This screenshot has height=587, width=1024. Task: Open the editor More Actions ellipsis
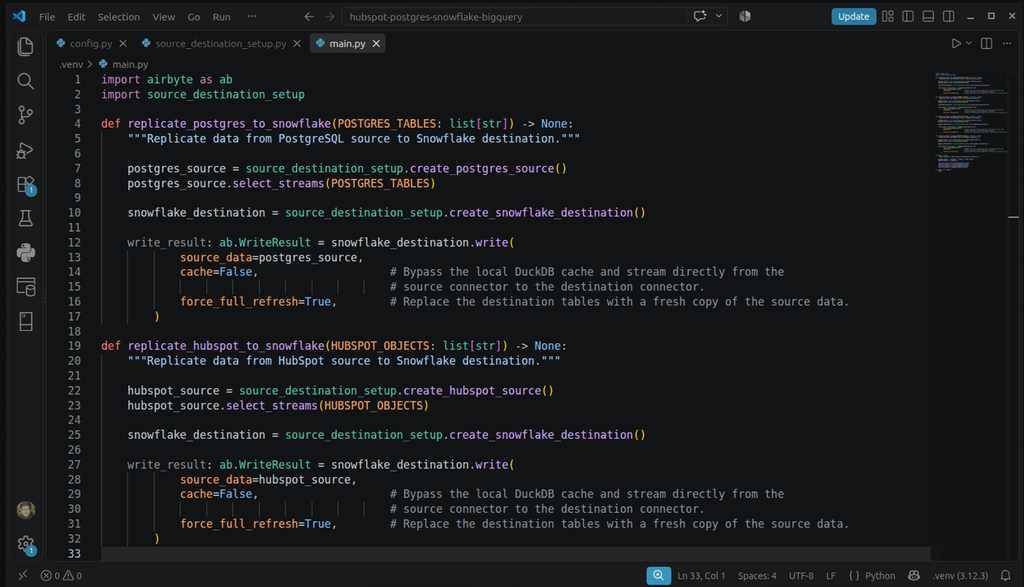coord(1007,43)
